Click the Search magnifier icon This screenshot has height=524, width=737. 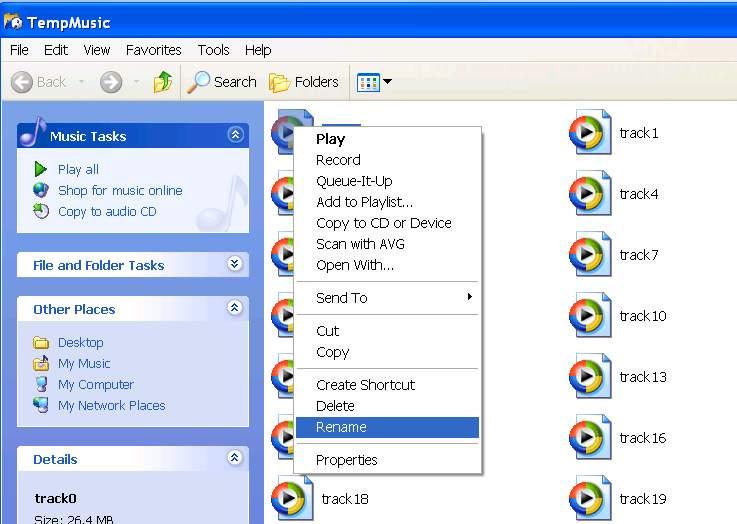pyautogui.click(x=200, y=82)
